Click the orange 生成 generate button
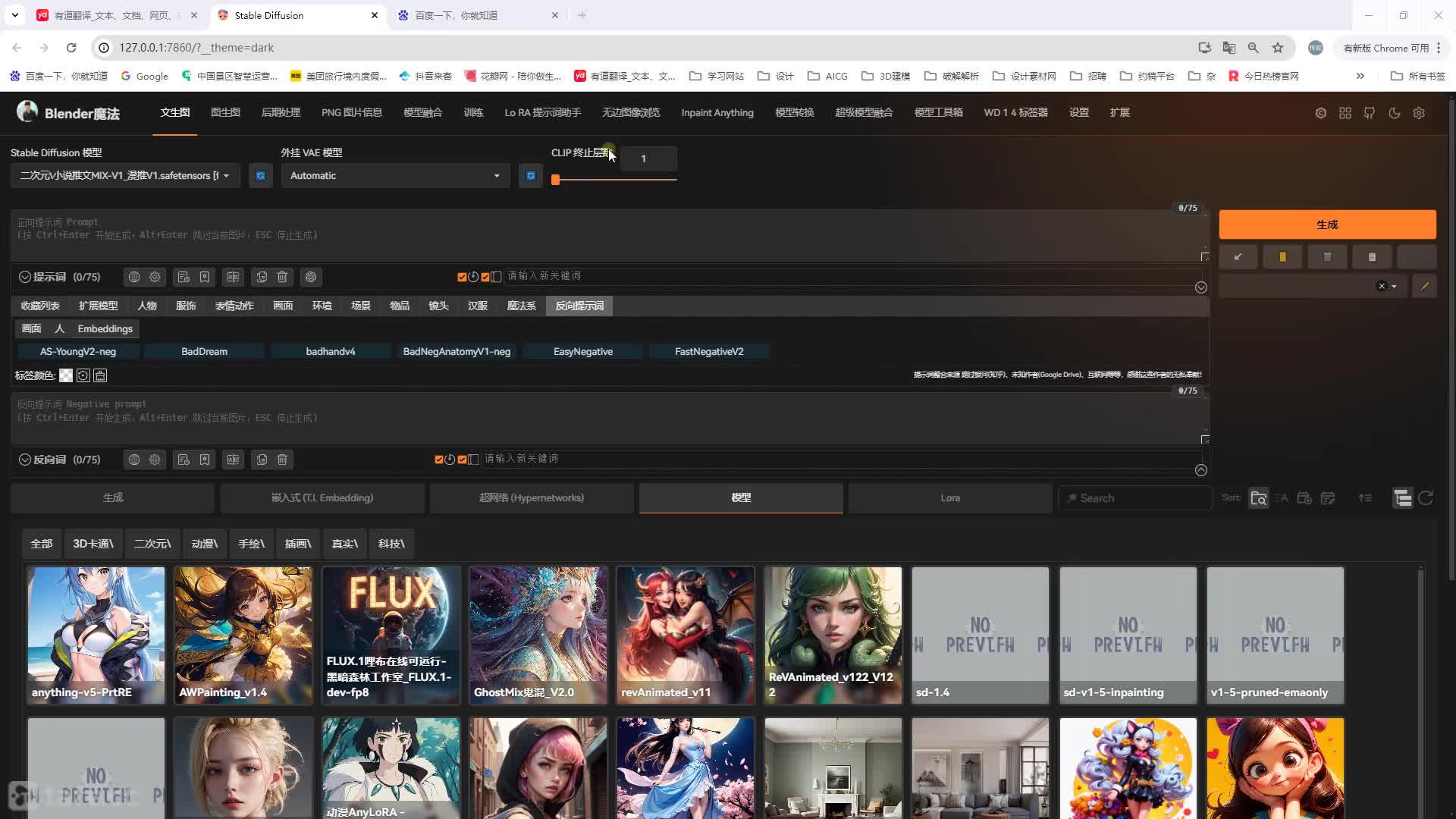This screenshot has height=819, width=1456. pos(1327,224)
